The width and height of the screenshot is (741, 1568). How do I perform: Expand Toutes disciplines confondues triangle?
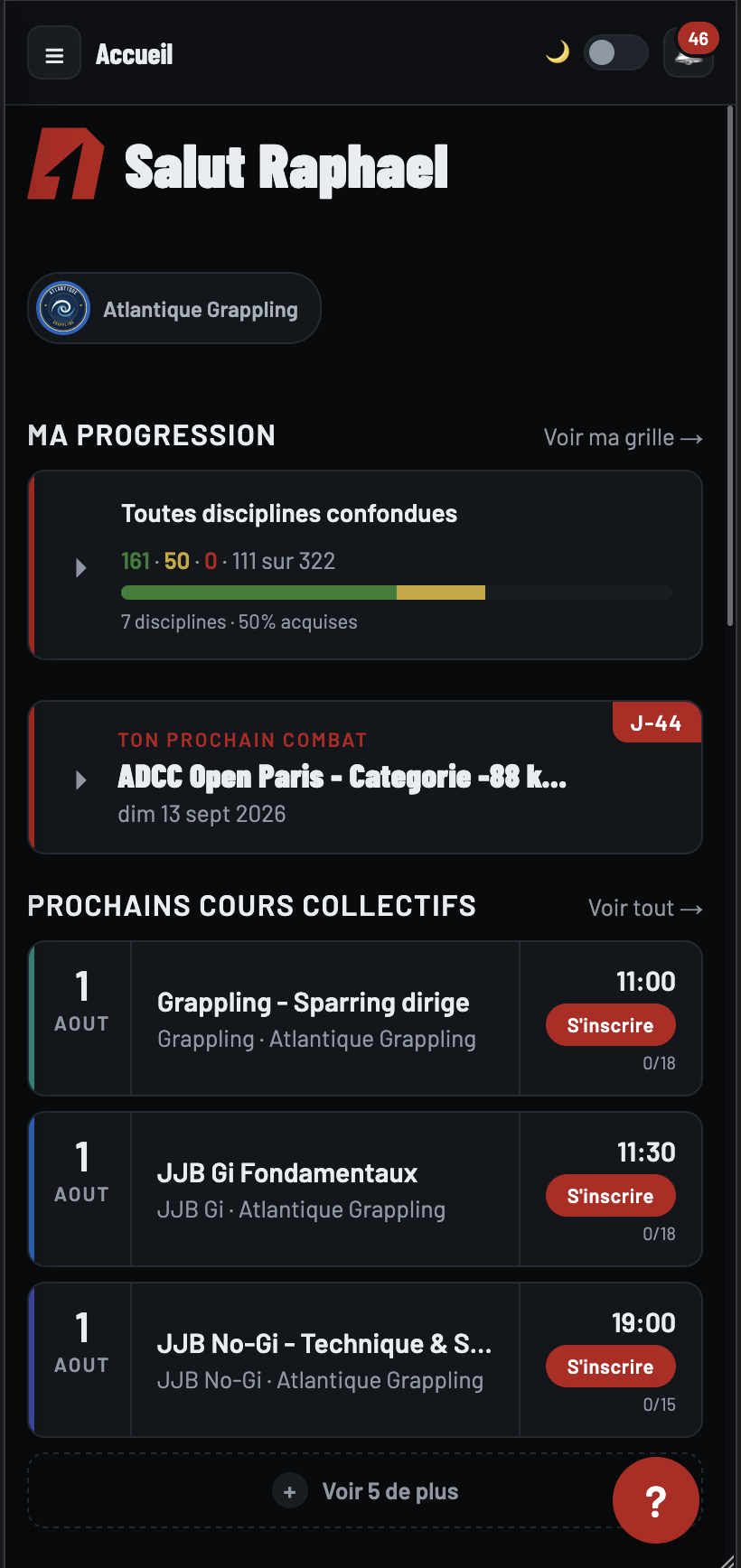(x=80, y=567)
